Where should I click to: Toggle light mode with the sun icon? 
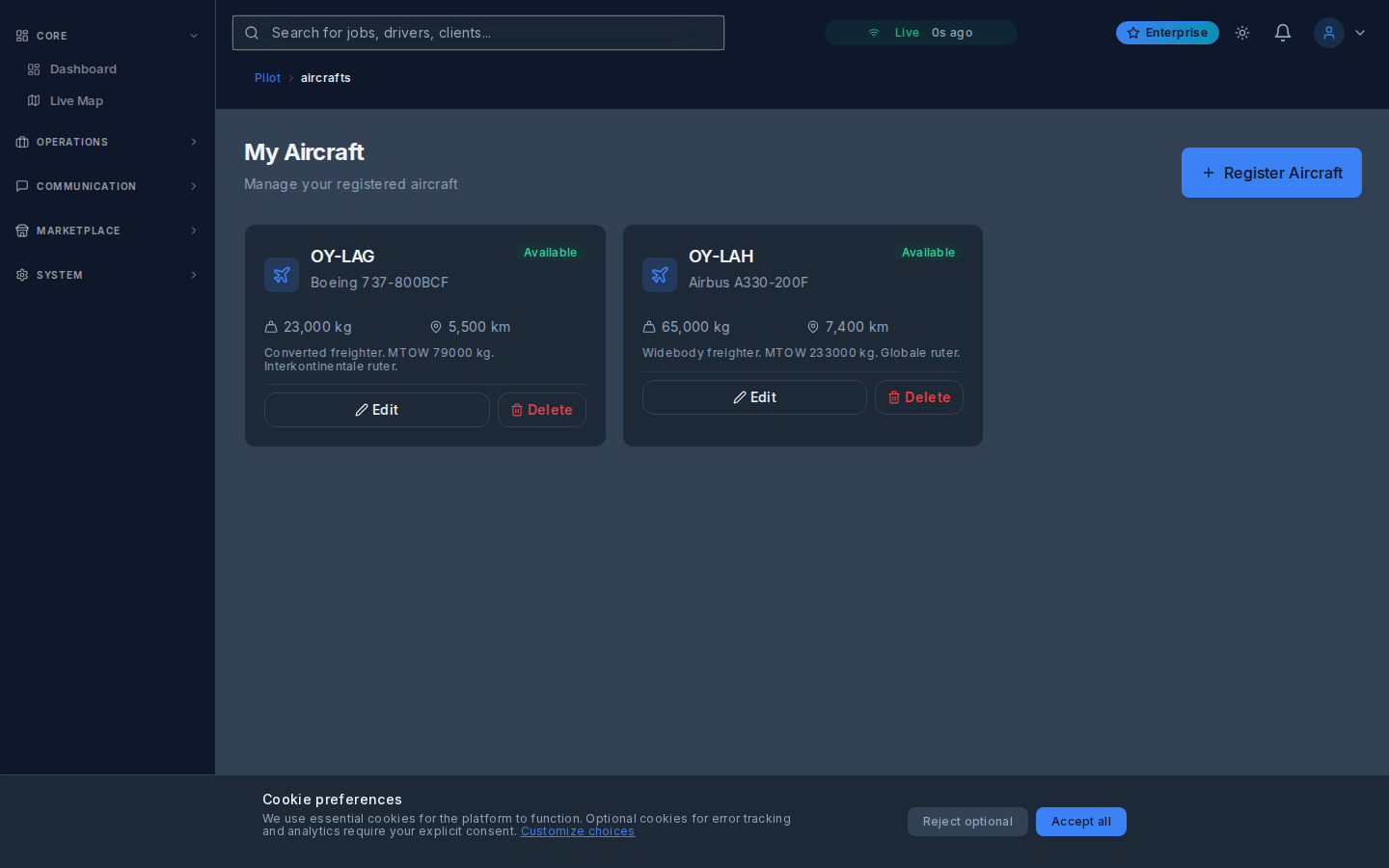coord(1242,32)
